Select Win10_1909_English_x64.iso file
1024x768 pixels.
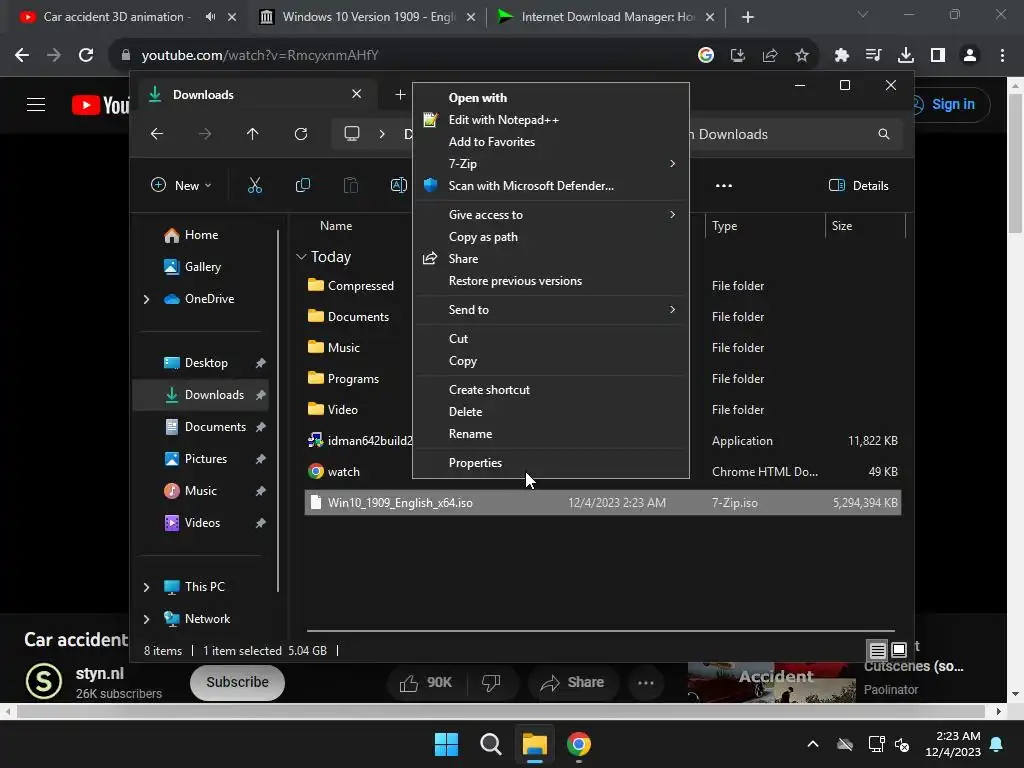pyautogui.click(x=603, y=503)
